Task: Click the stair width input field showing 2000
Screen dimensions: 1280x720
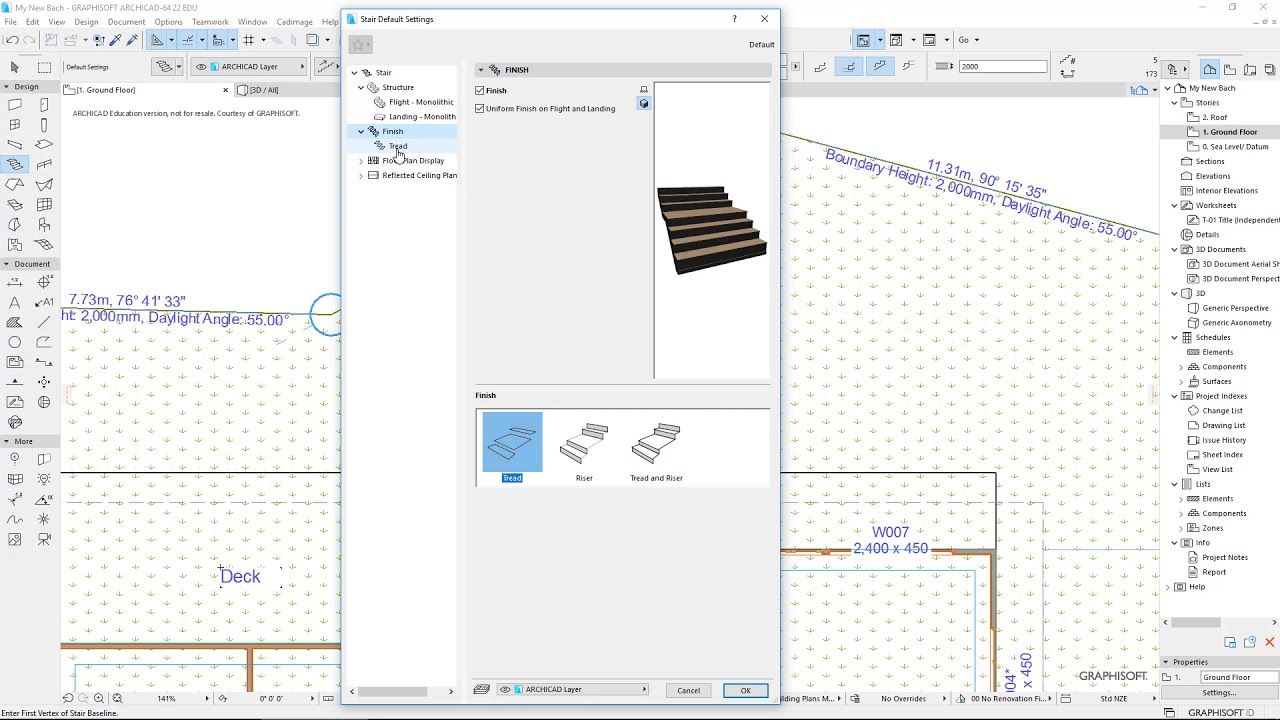Action: pyautogui.click(x=1002, y=67)
